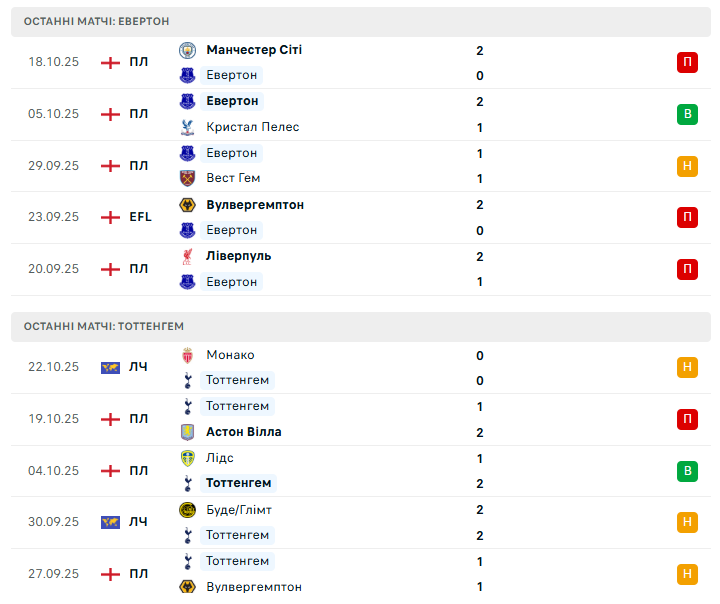Click the Bodø/Glimt club crest
Viewport: 720px width, 604px height.
pos(187,510)
